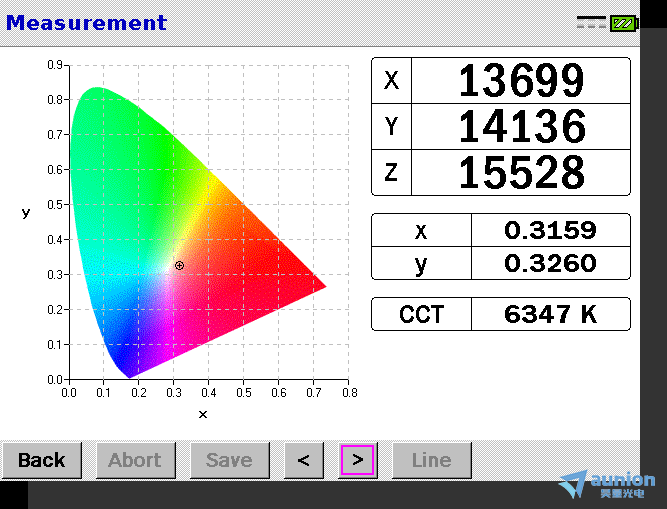Select the y chromaticity value 0.3260

click(550, 263)
